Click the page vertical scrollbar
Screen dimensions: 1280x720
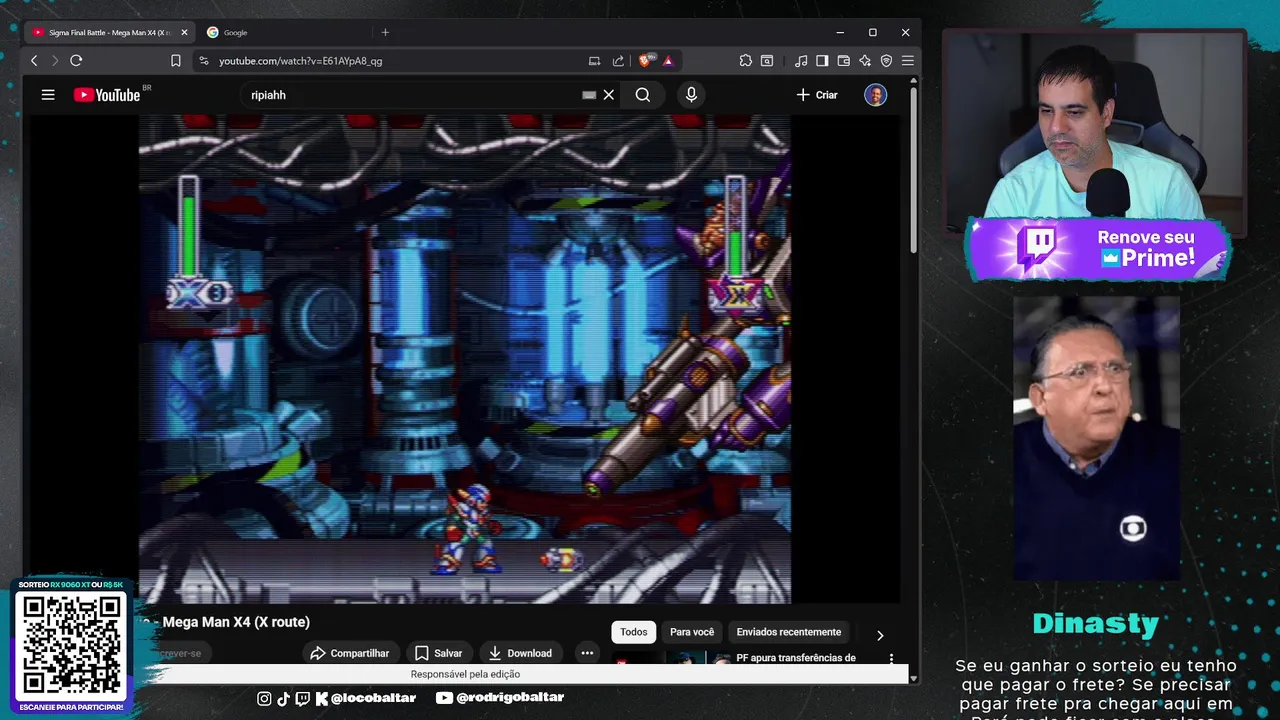click(913, 170)
